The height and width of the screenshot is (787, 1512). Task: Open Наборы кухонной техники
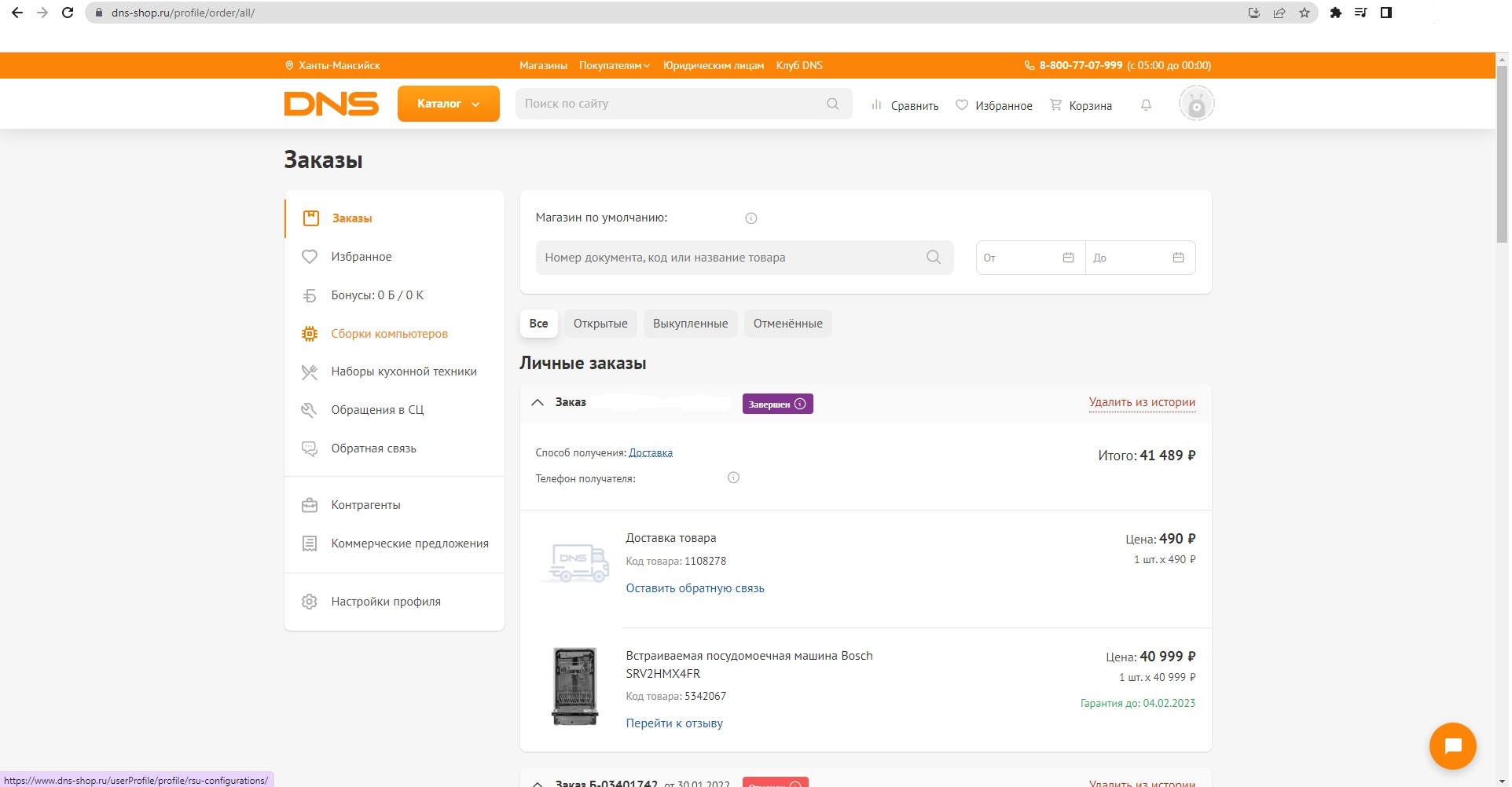395,372
